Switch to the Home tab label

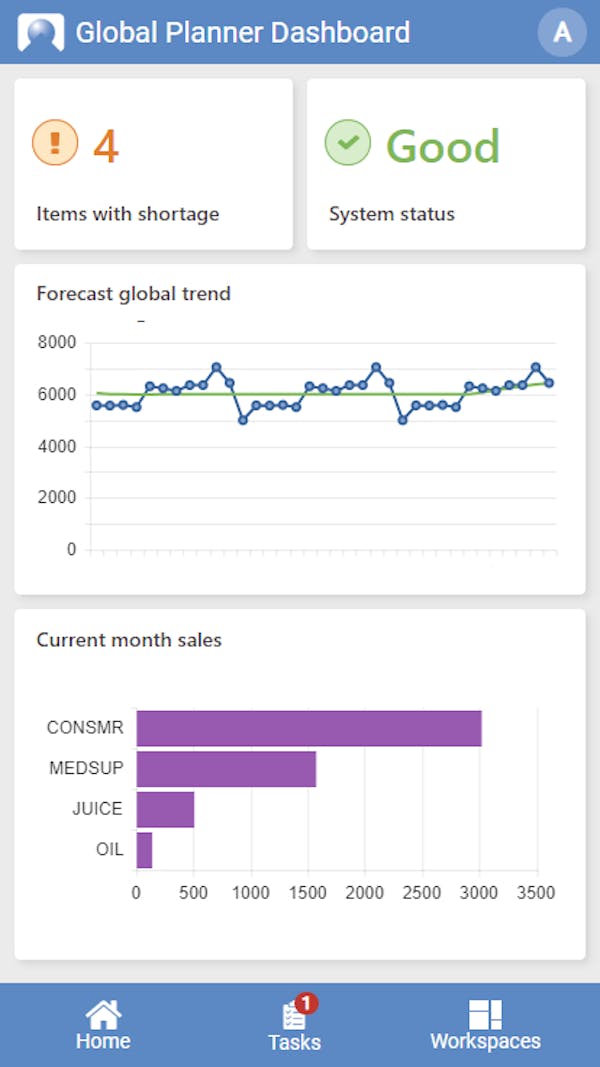tap(103, 1041)
